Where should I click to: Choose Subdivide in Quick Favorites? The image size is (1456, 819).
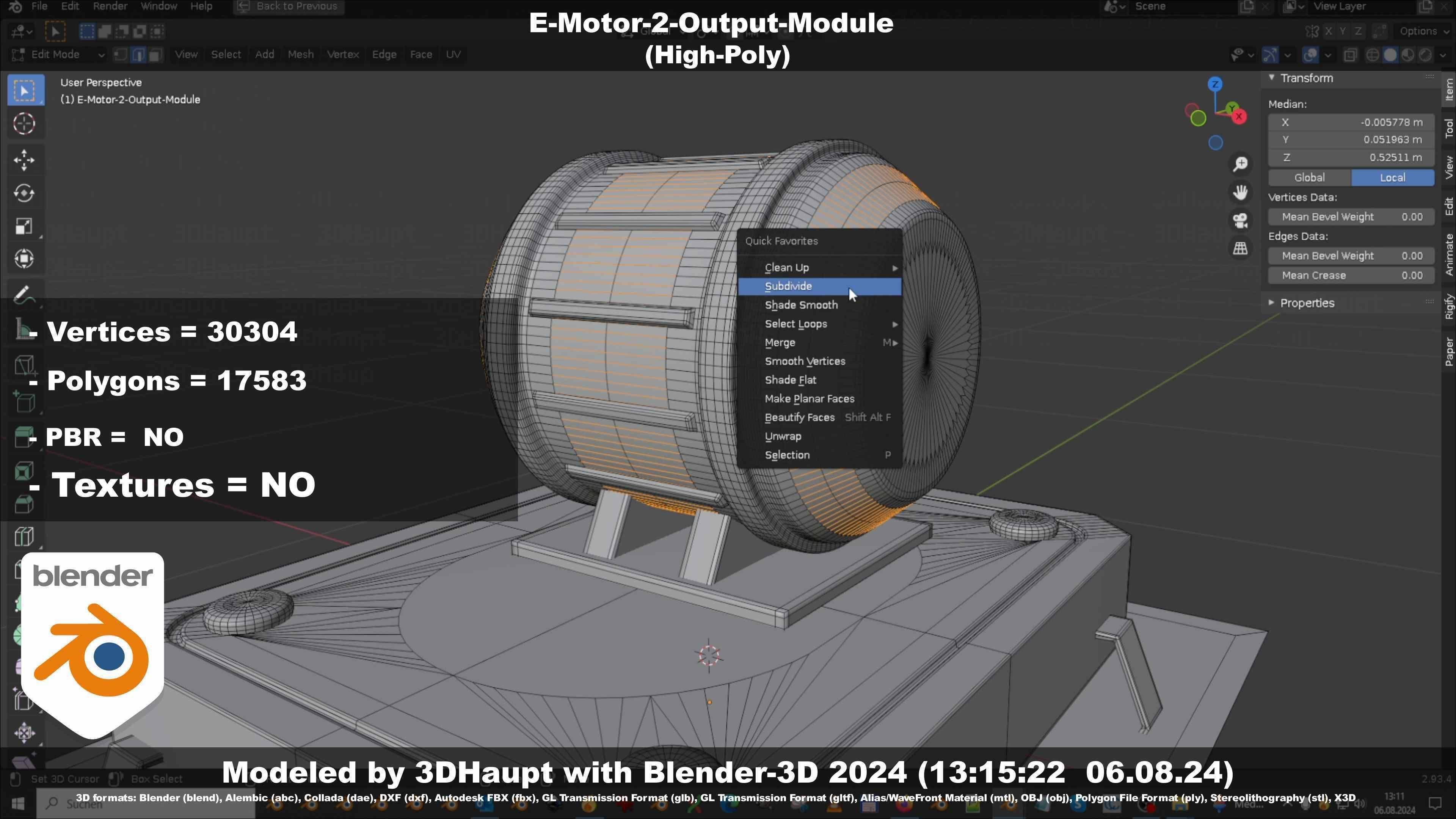(819, 286)
